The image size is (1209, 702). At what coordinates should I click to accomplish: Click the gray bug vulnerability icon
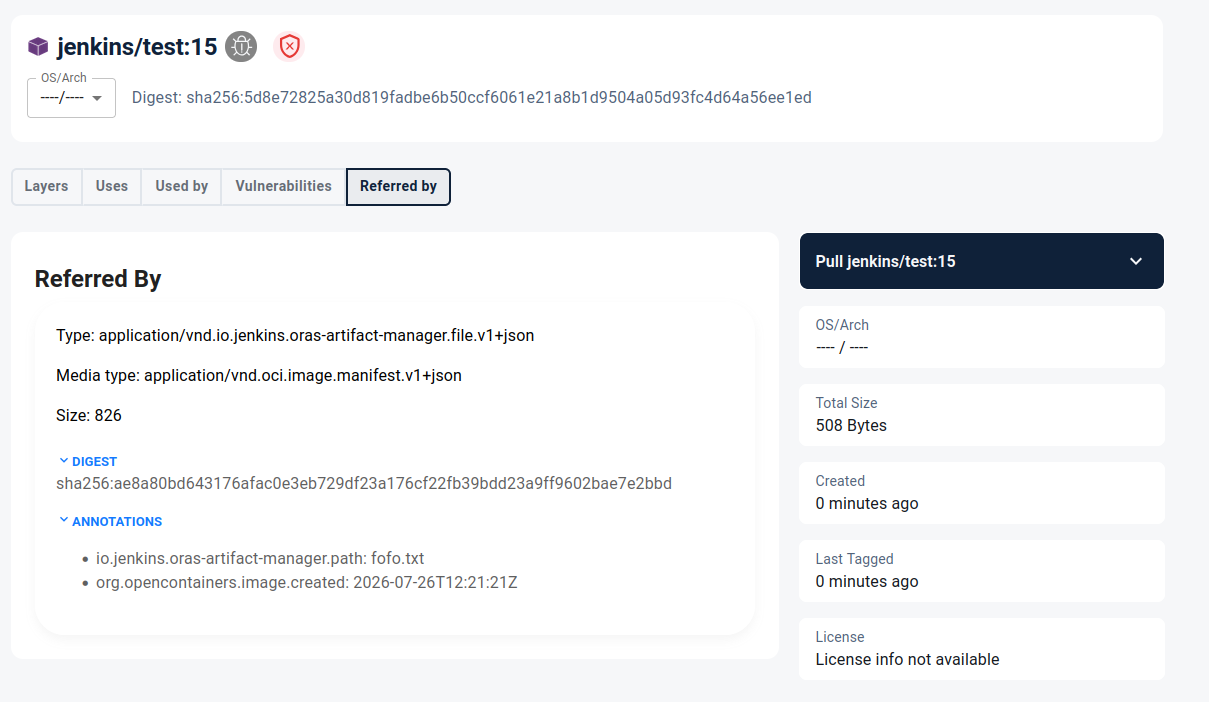(x=241, y=46)
